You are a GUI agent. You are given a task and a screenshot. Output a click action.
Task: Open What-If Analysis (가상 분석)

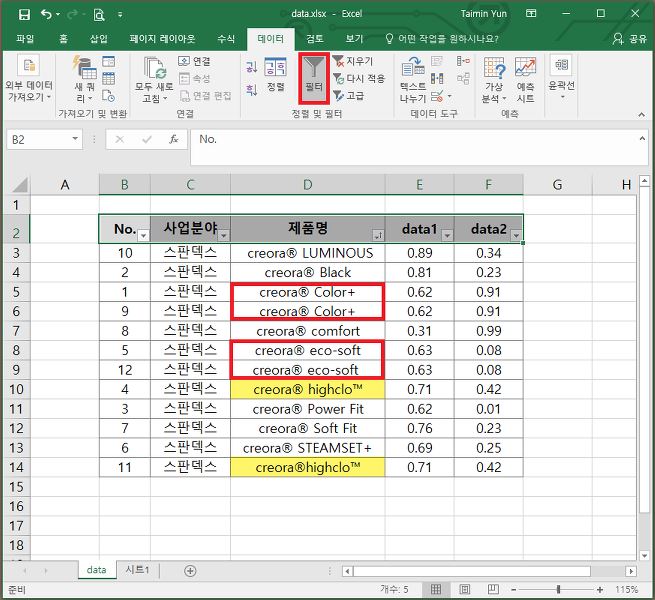(494, 79)
